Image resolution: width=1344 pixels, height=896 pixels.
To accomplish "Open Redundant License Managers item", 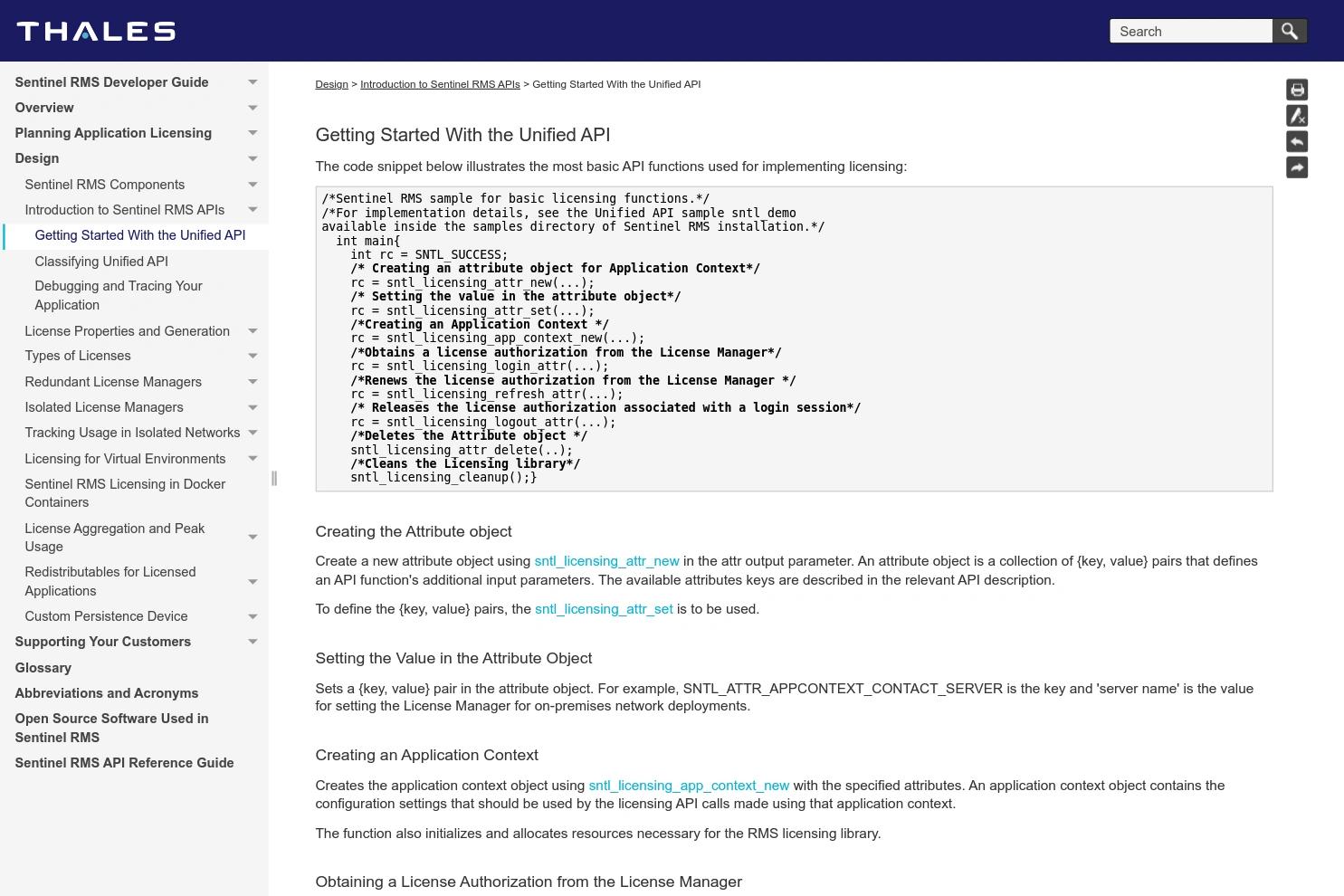I will coord(113,382).
